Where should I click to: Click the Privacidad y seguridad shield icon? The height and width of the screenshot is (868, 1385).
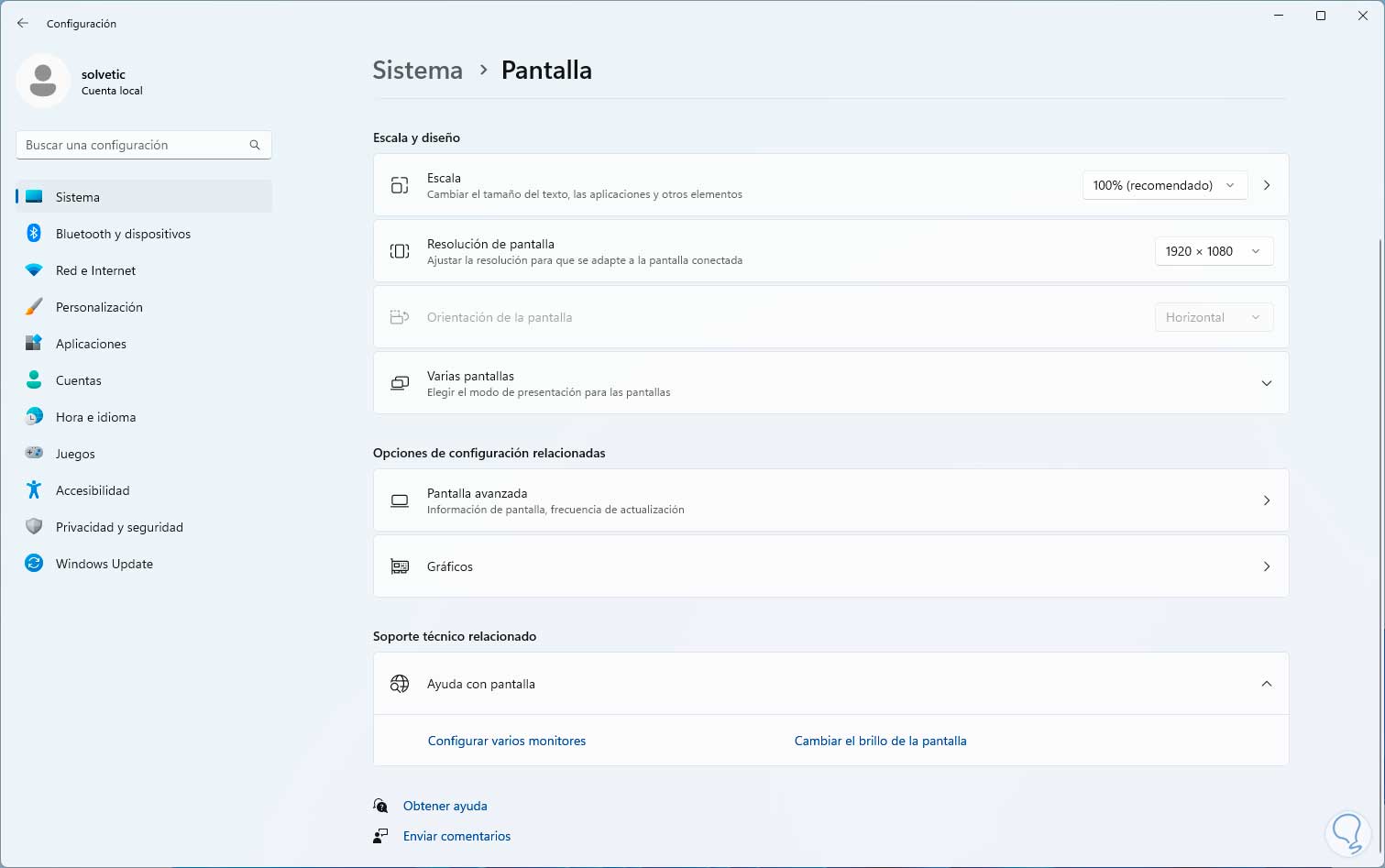[x=34, y=527]
